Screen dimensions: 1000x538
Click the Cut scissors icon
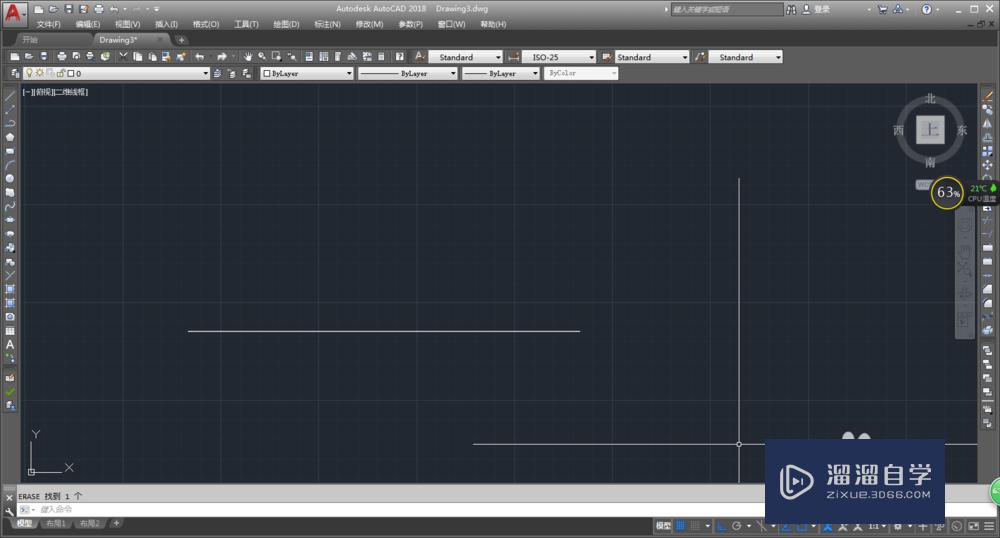[x=124, y=57]
